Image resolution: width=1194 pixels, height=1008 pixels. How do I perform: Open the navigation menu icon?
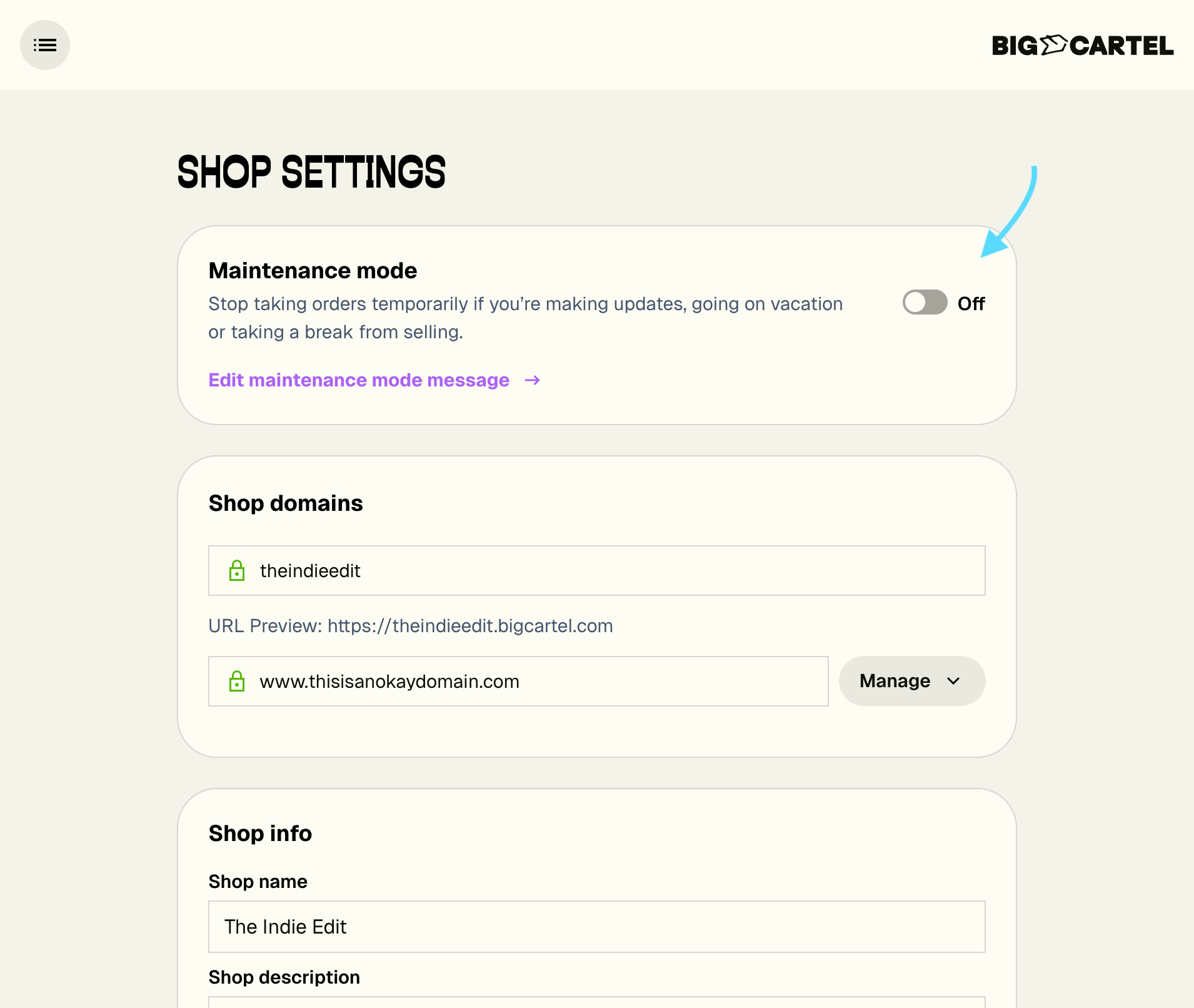[45, 45]
